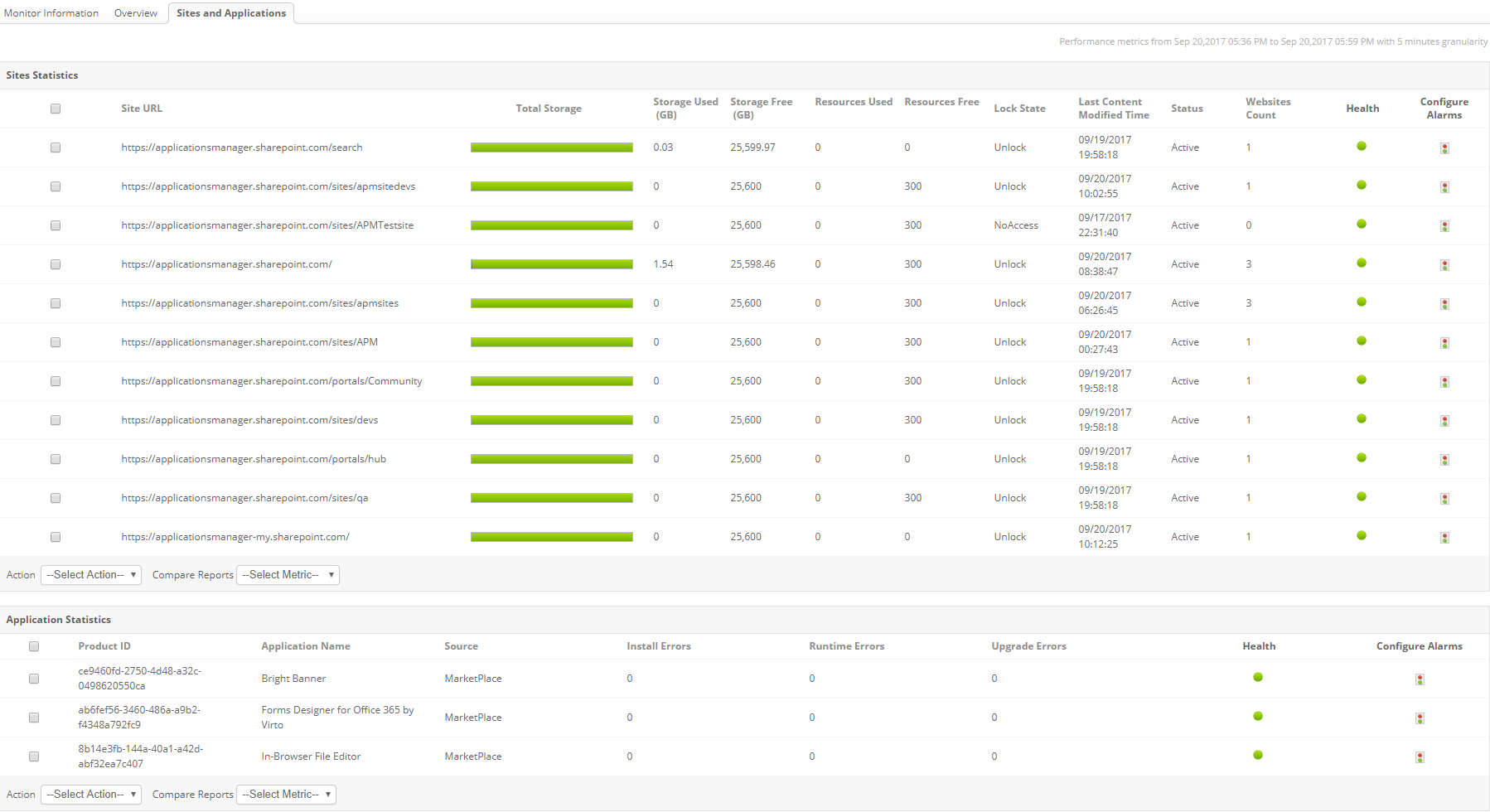Click green health indicator for sites/apmsitedevs
Image resolution: width=1490 pixels, height=812 pixels.
[1362, 186]
